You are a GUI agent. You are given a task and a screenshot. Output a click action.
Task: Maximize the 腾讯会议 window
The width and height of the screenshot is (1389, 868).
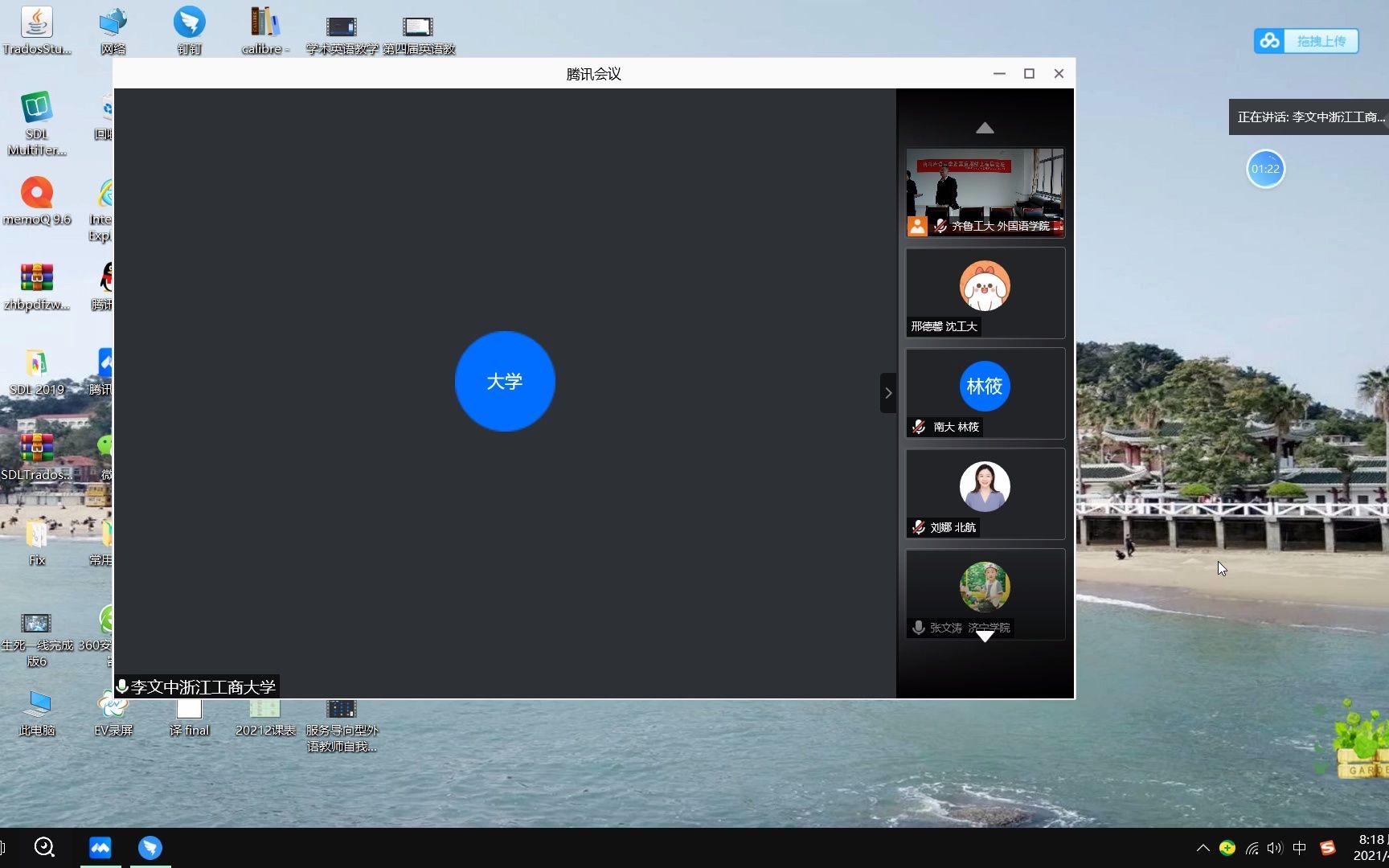(1029, 74)
